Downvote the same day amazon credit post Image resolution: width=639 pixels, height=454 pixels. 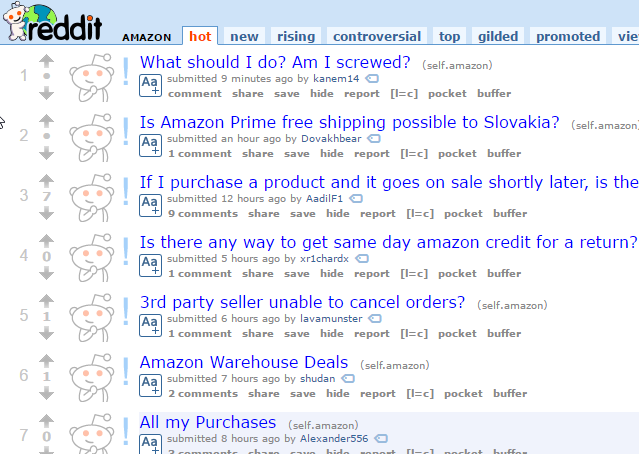pos(46,273)
